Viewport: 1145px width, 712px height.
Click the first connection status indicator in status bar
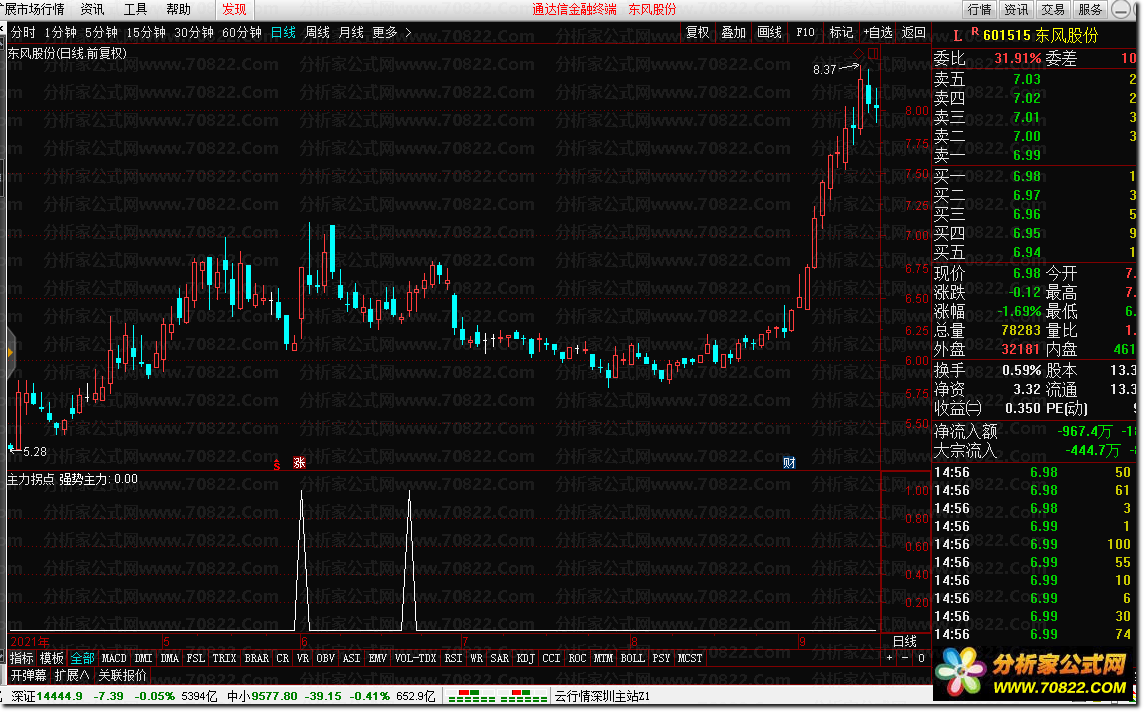(x=472, y=697)
